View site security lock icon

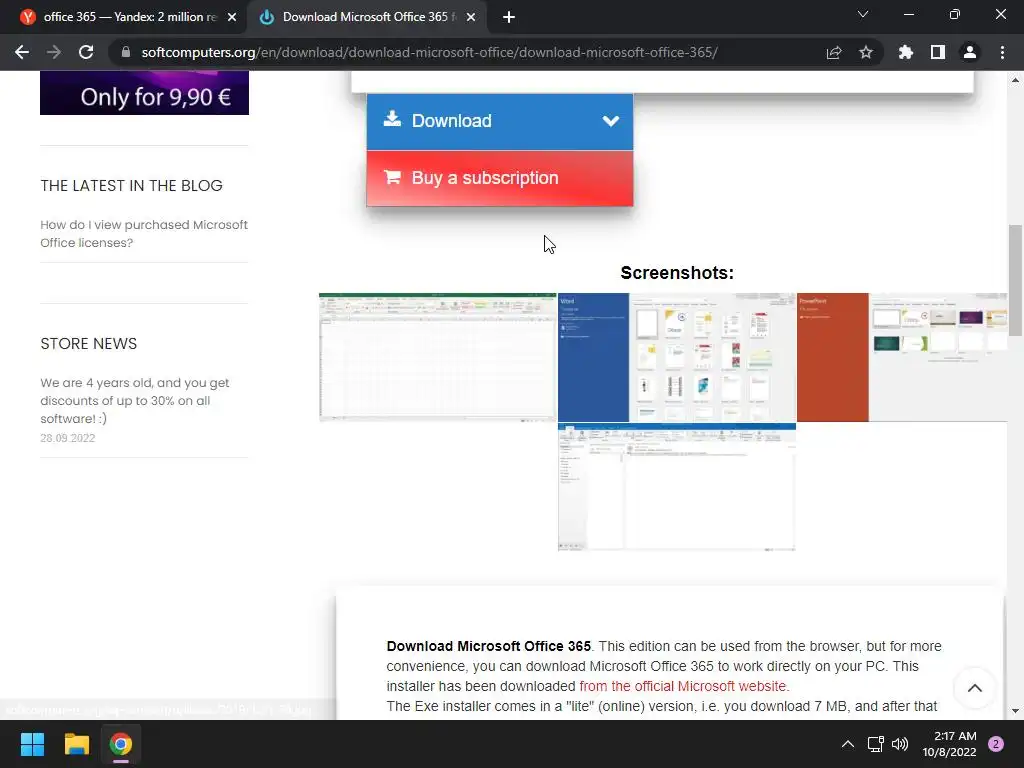click(125, 52)
